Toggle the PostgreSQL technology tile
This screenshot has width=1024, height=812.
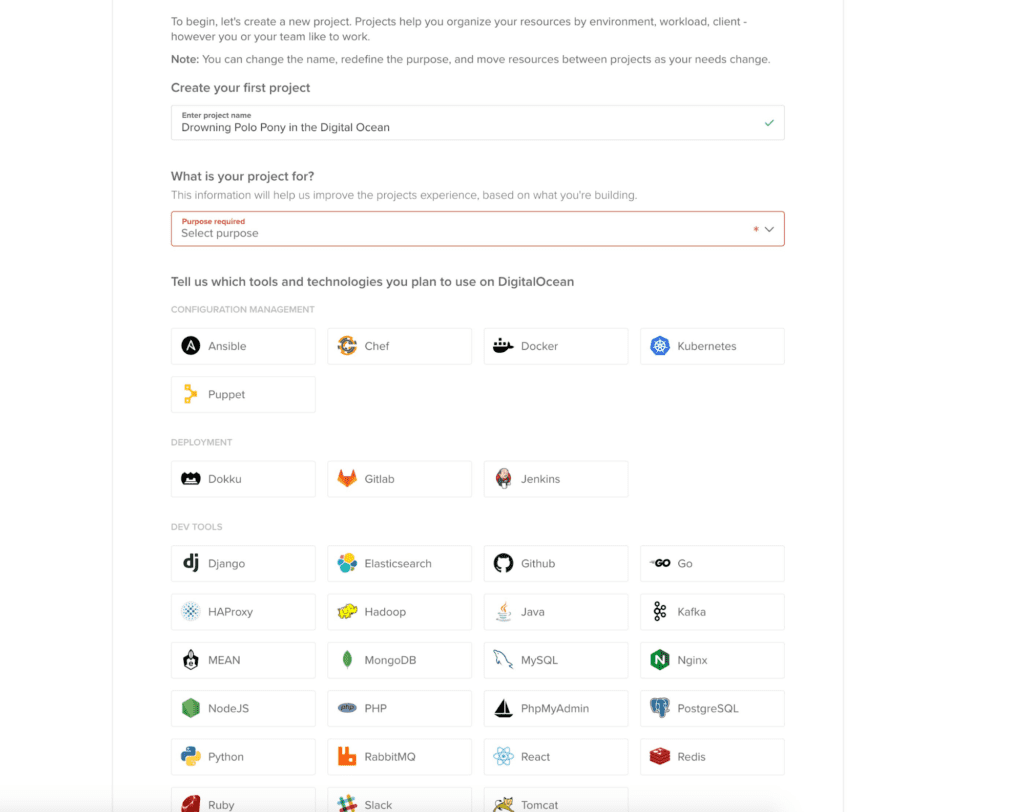(x=712, y=708)
